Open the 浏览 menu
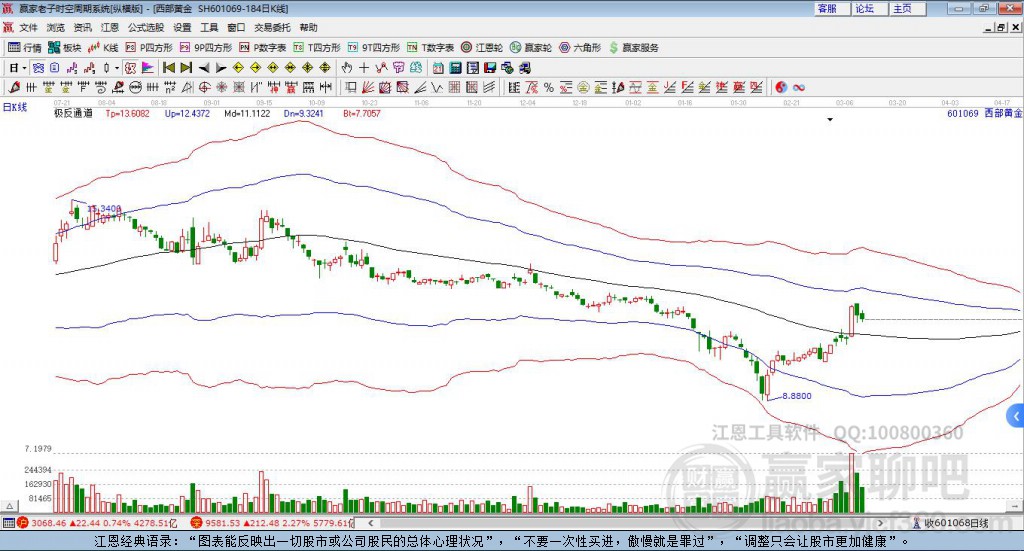Screen dimensions: 1024x551 tap(56, 27)
